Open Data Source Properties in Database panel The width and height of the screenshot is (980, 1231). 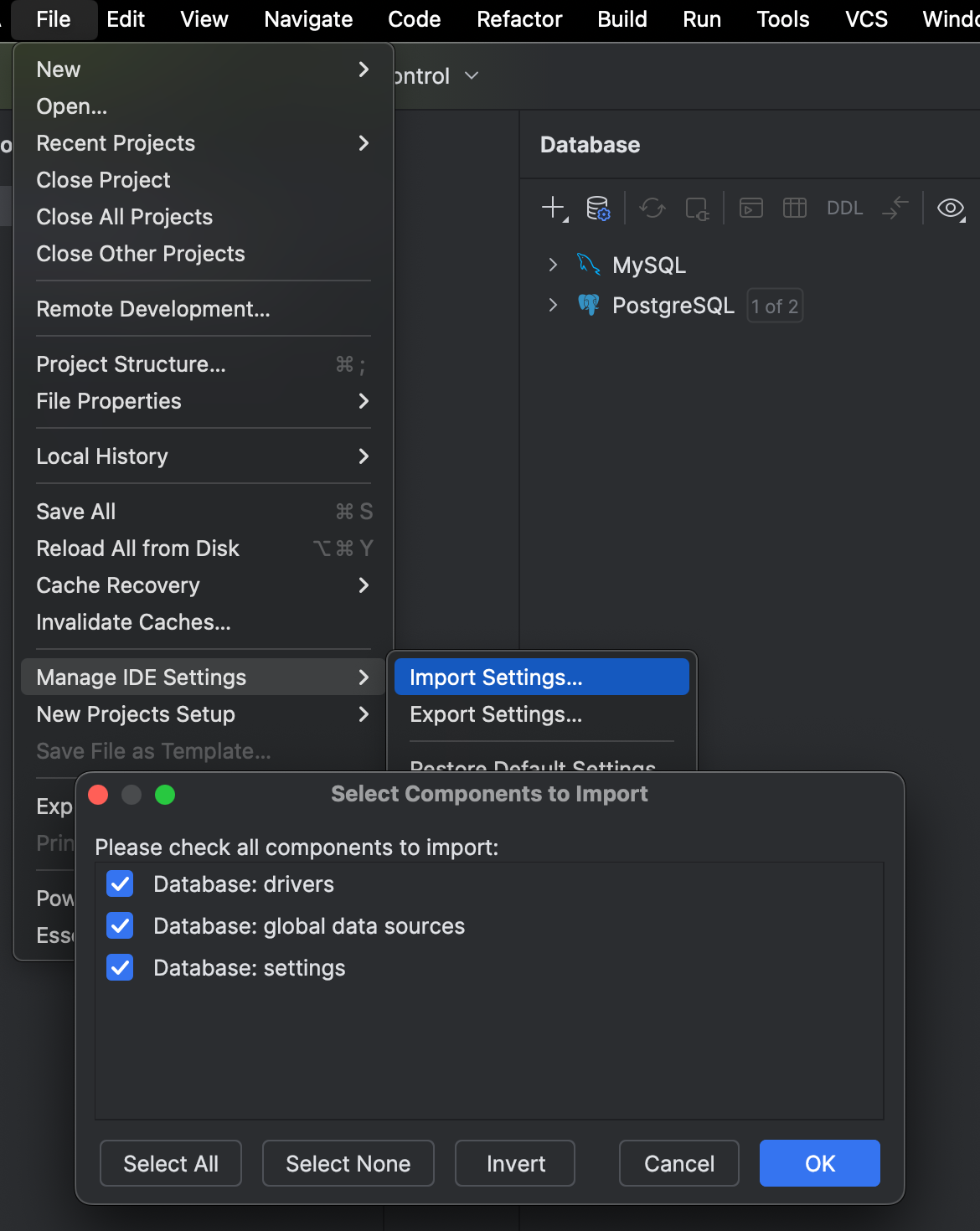597,209
